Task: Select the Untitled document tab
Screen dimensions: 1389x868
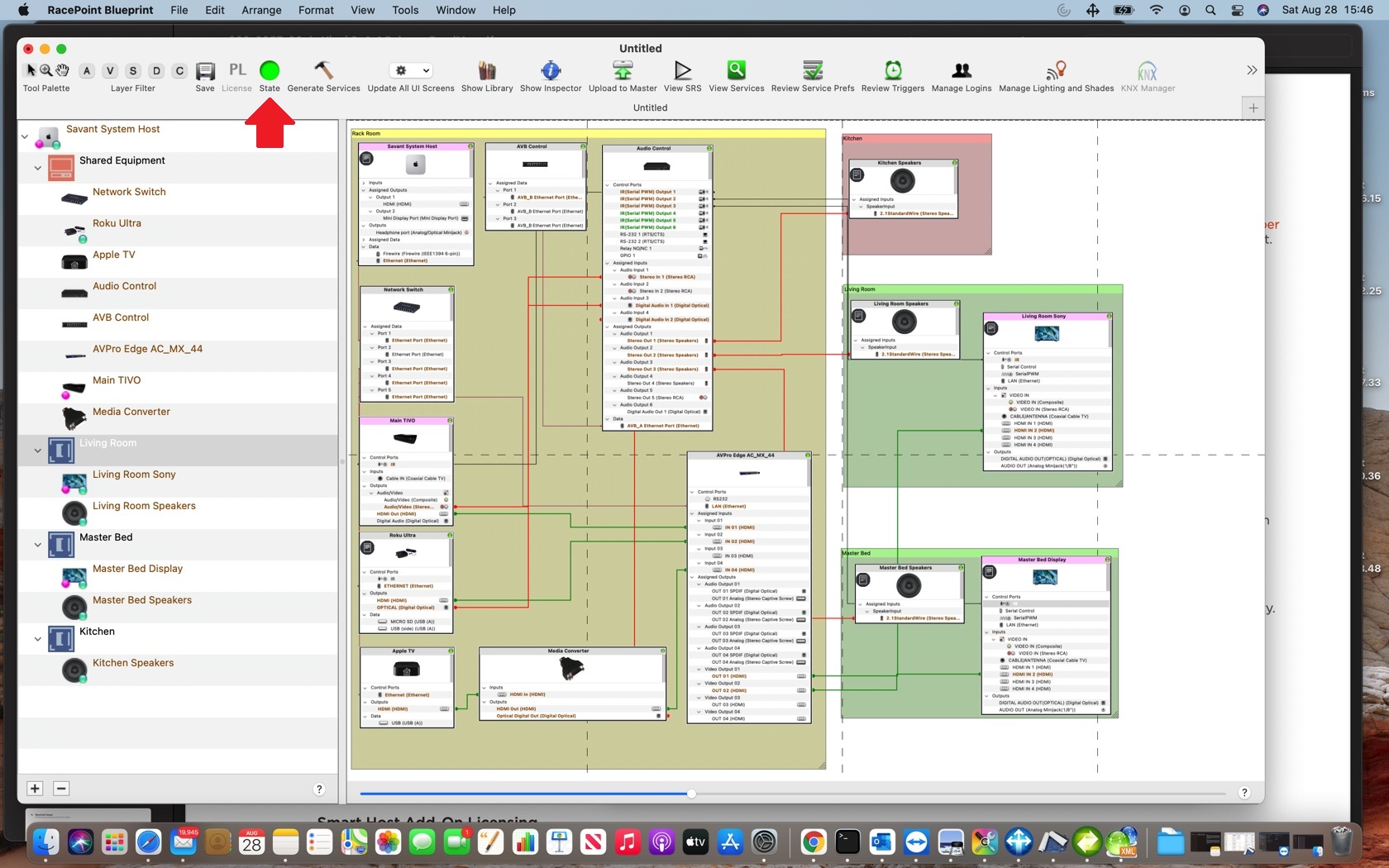Action: coord(650,107)
